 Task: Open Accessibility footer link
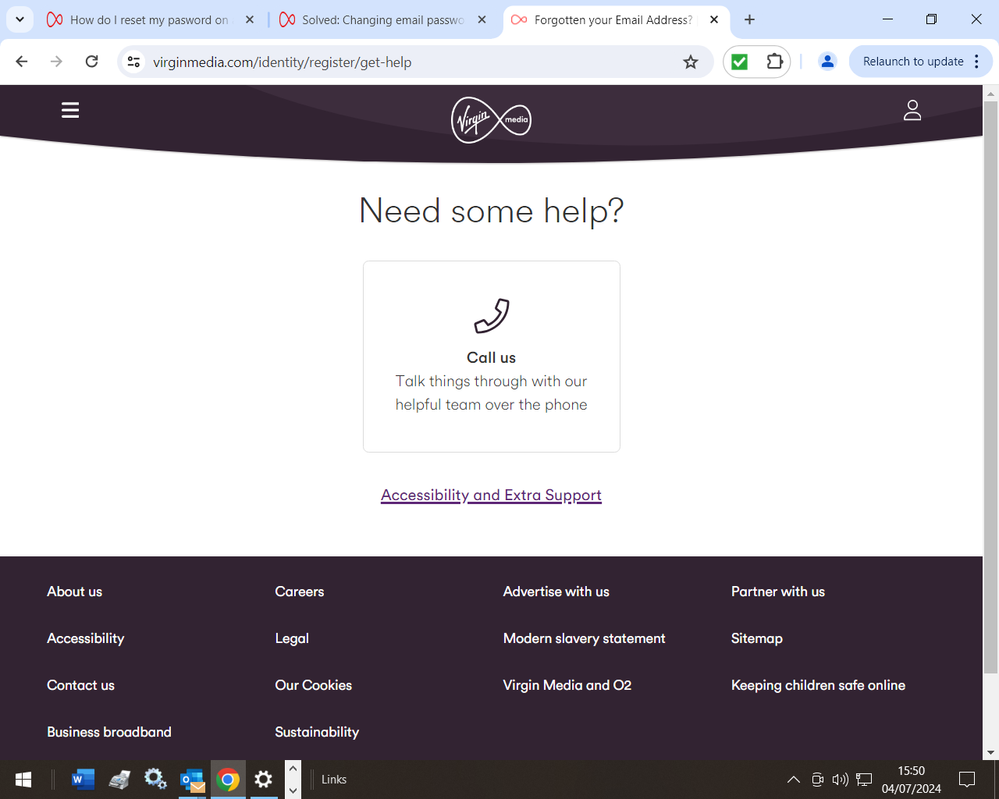[x=85, y=638]
